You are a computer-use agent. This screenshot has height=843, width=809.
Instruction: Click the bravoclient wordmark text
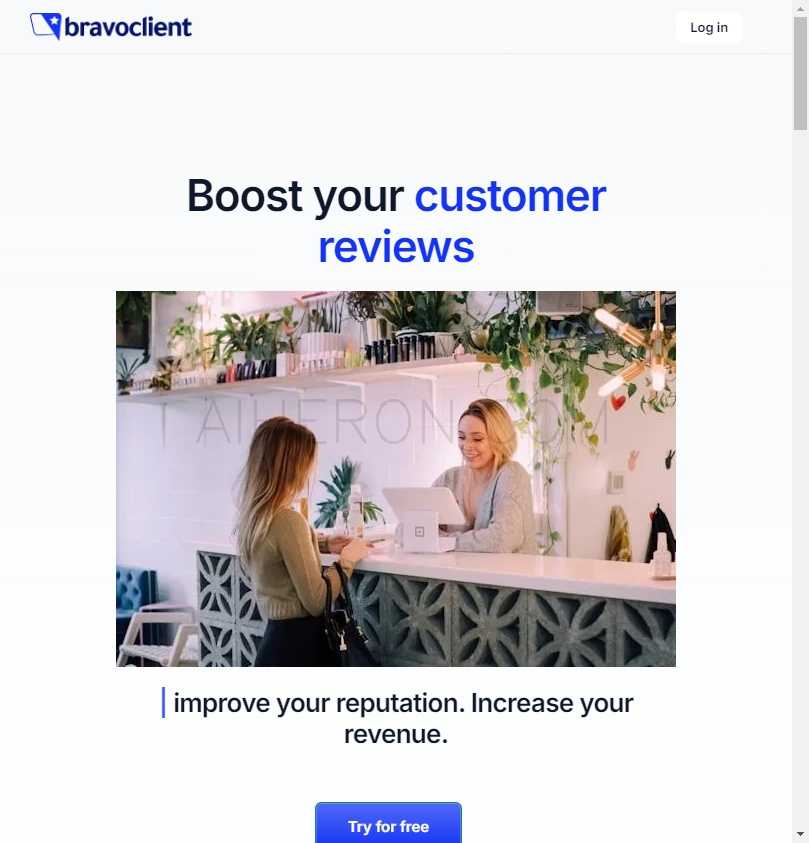click(x=128, y=27)
